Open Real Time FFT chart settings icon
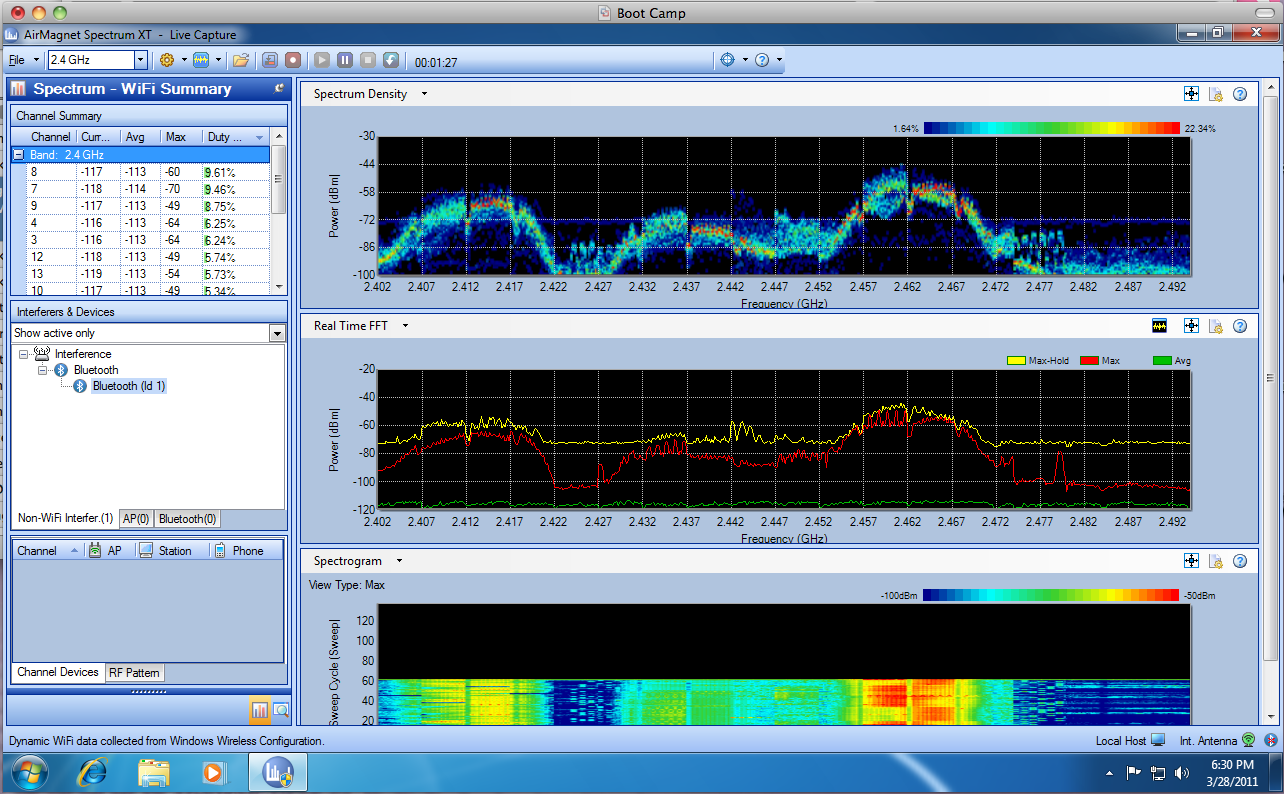 1216,326
